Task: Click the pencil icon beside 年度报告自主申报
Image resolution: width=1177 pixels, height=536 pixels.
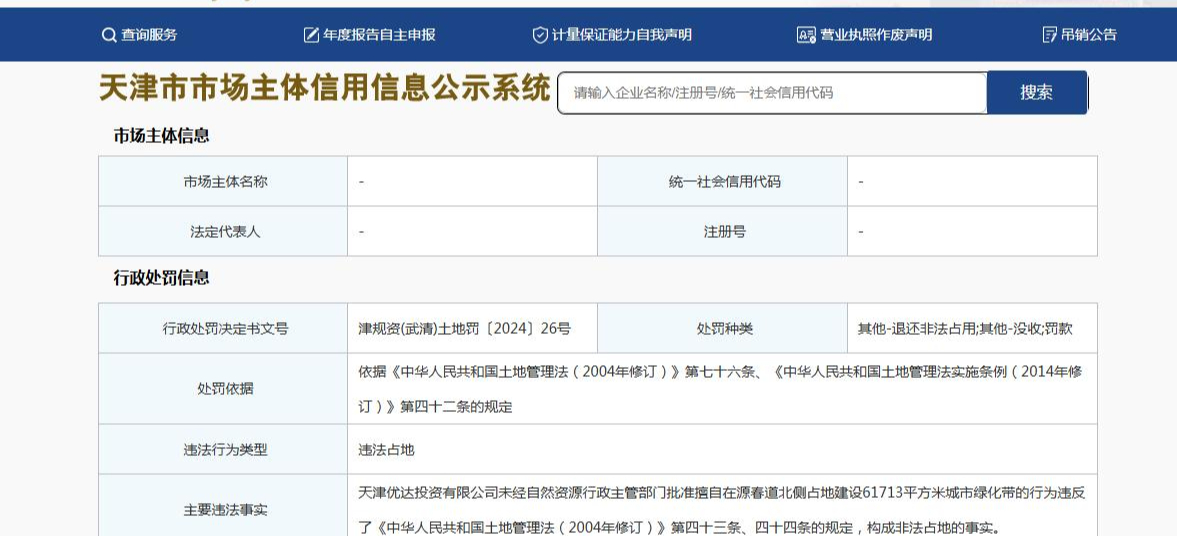Action: (311, 35)
